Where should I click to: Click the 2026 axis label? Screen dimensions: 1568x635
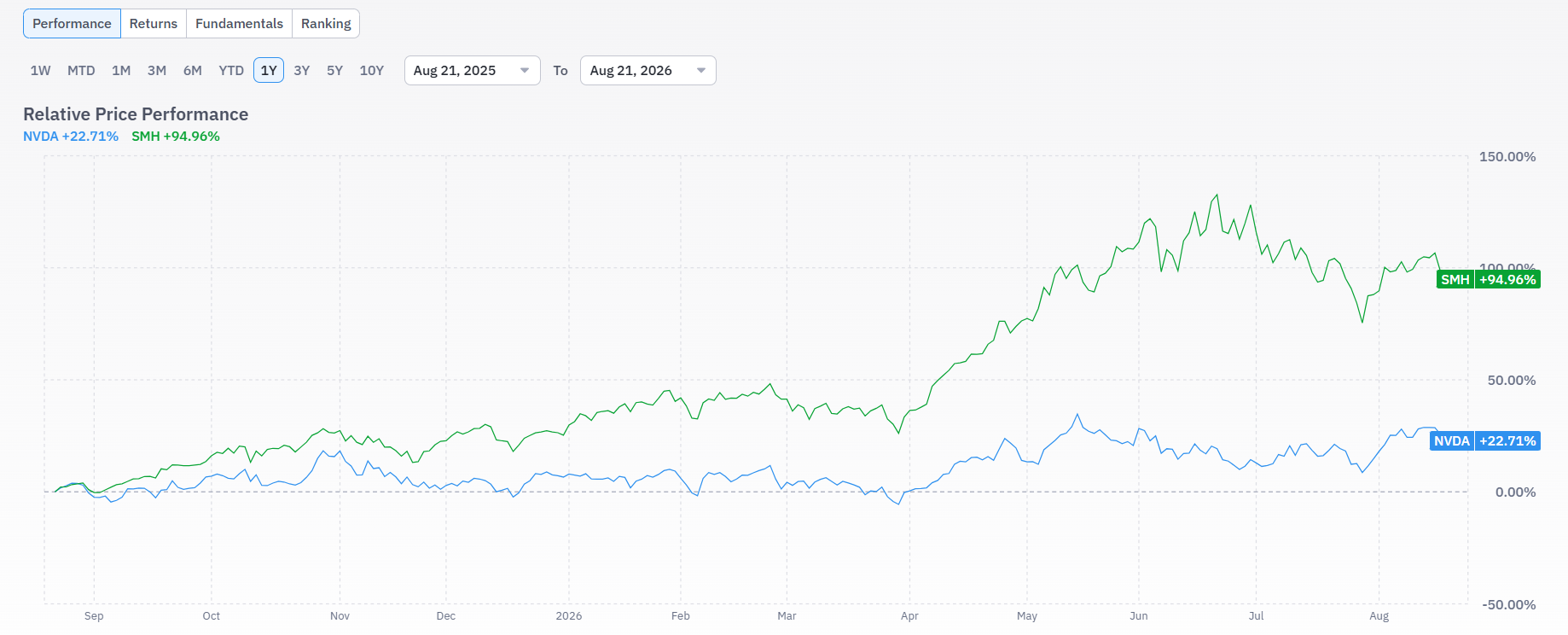(569, 616)
